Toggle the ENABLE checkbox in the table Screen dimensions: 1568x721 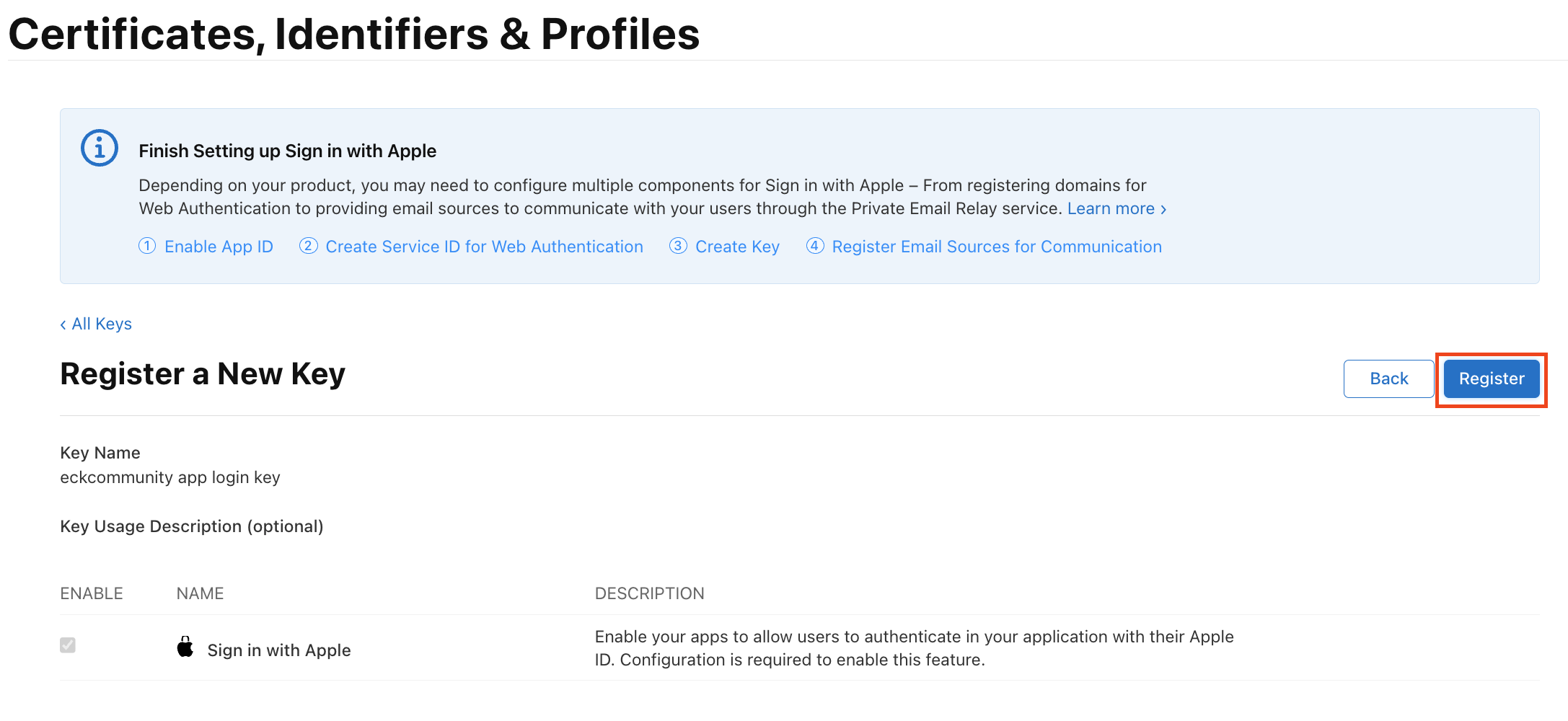coord(68,645)
